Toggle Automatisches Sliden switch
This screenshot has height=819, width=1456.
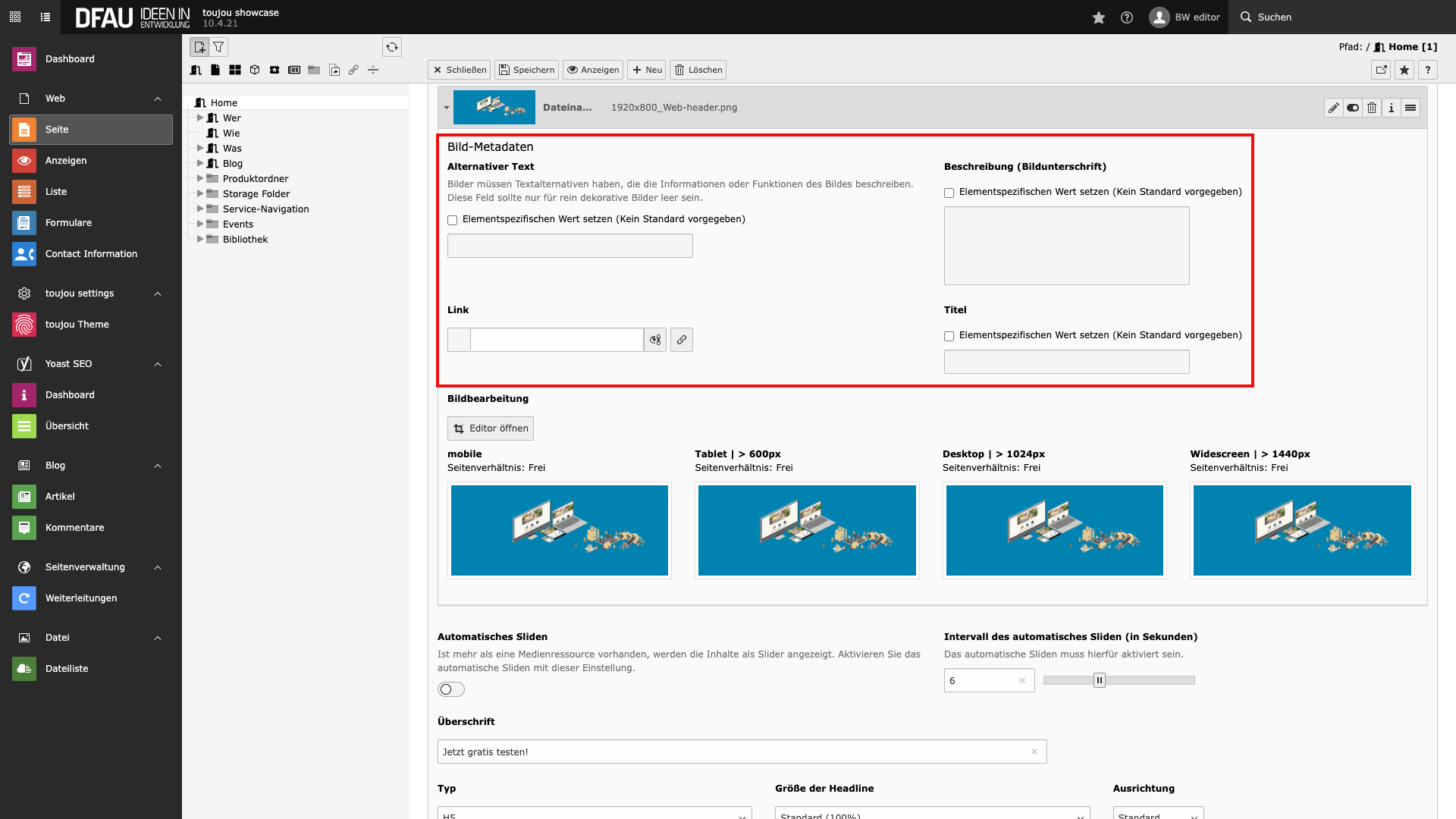[x=451, y=689]
